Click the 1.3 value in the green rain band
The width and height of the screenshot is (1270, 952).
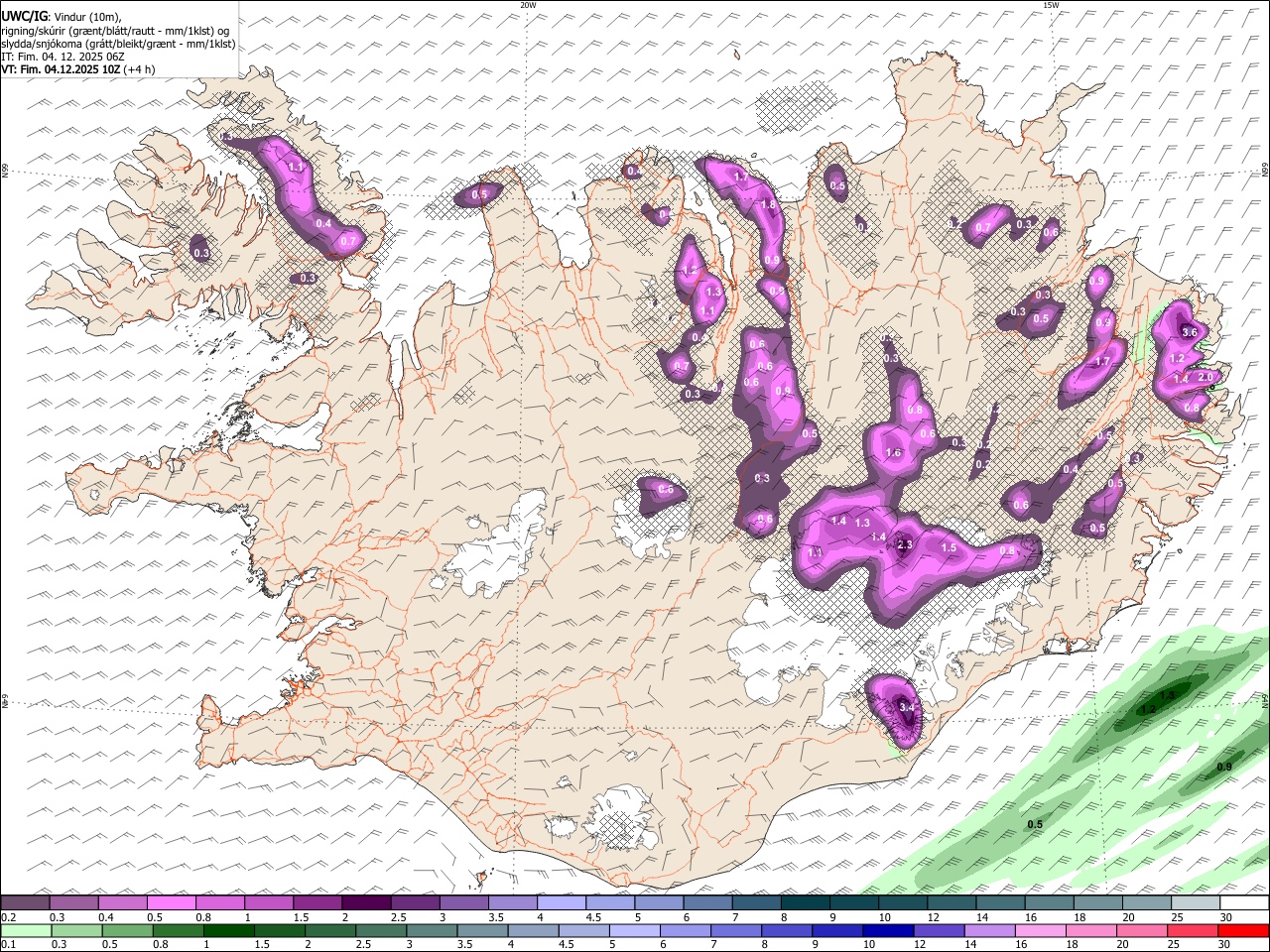pyautogui.click(x=1167, y=696)
